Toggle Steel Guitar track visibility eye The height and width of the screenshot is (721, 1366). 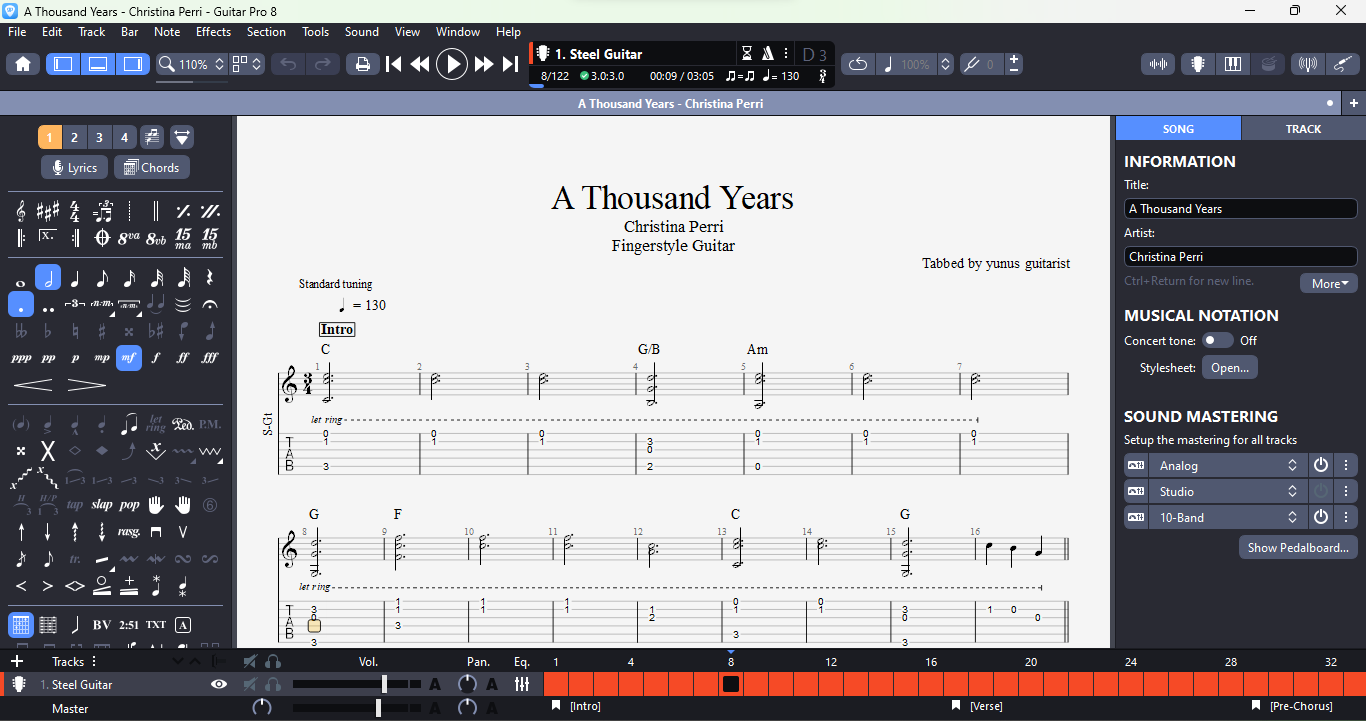pos(219,684)
